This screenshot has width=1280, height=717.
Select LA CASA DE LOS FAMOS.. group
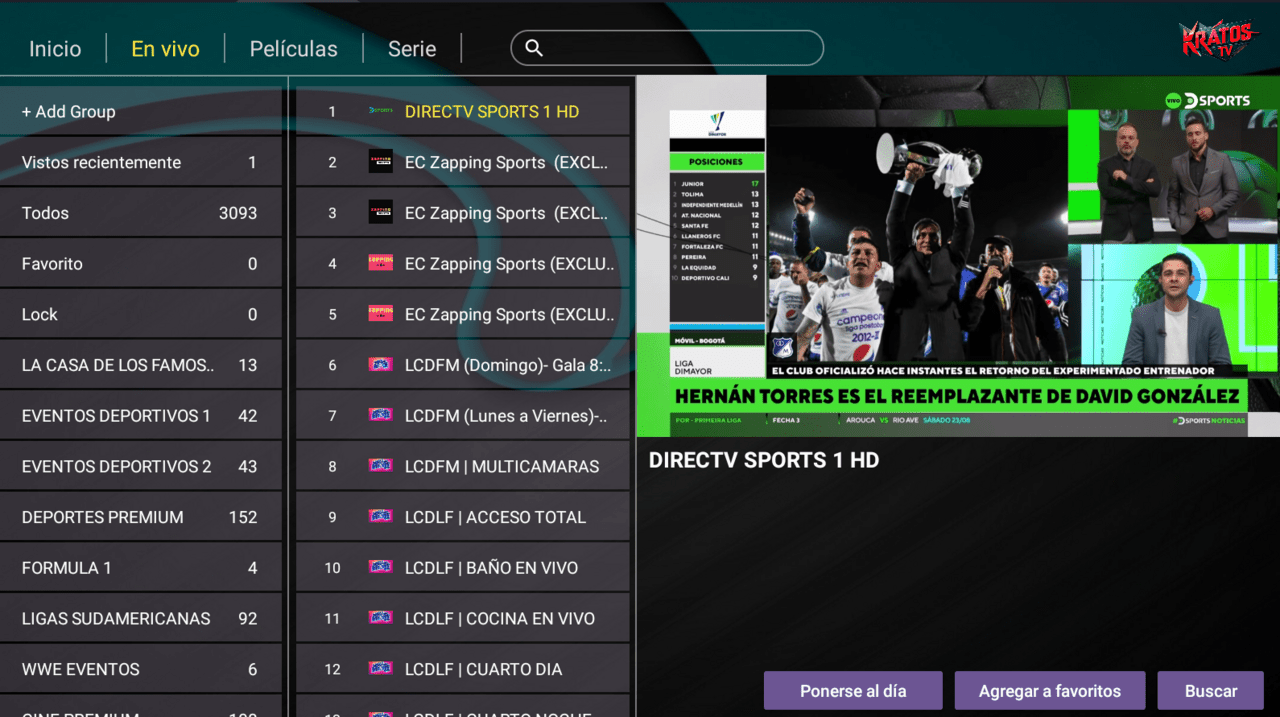(141, 365)
